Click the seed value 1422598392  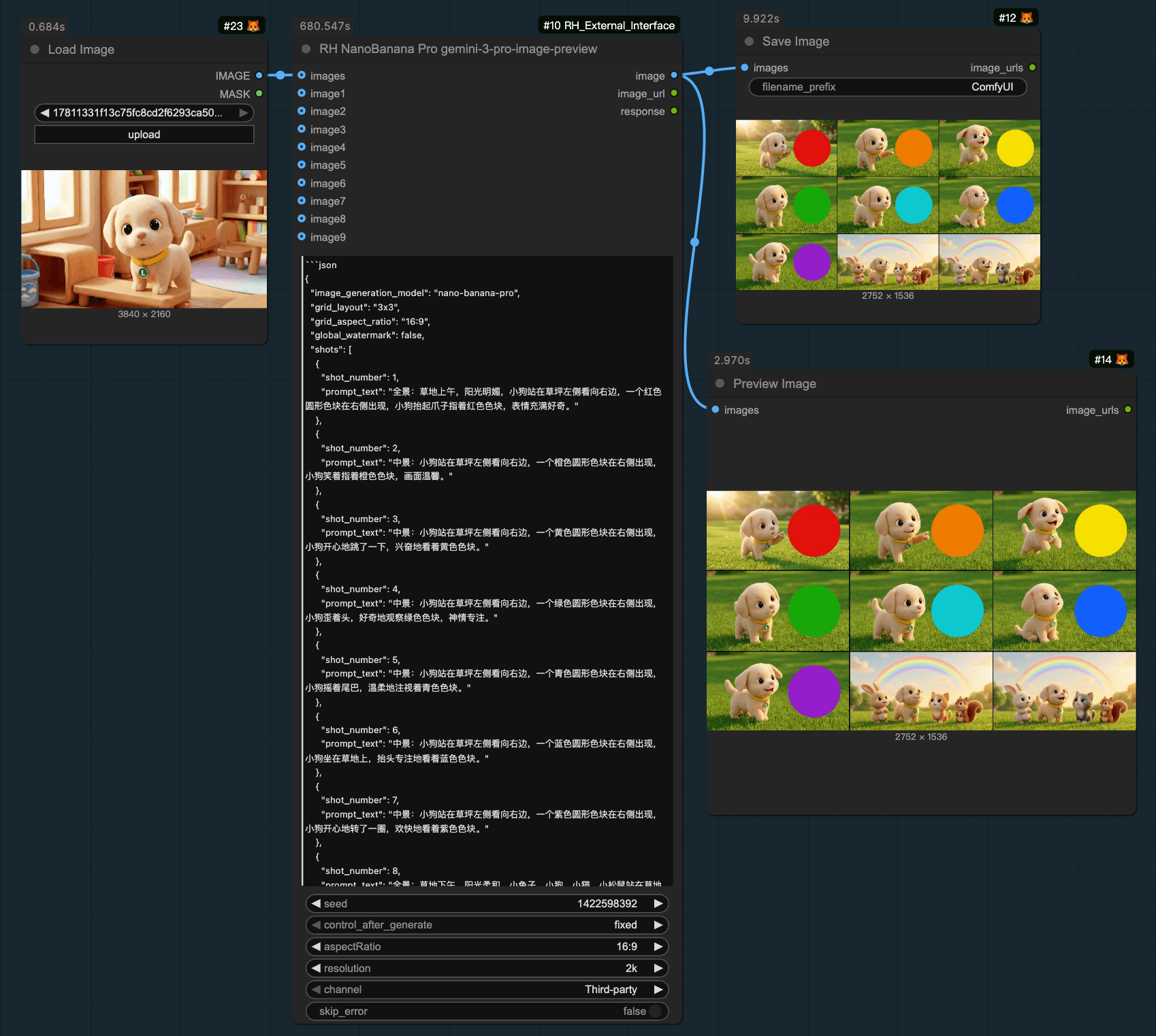607,903
